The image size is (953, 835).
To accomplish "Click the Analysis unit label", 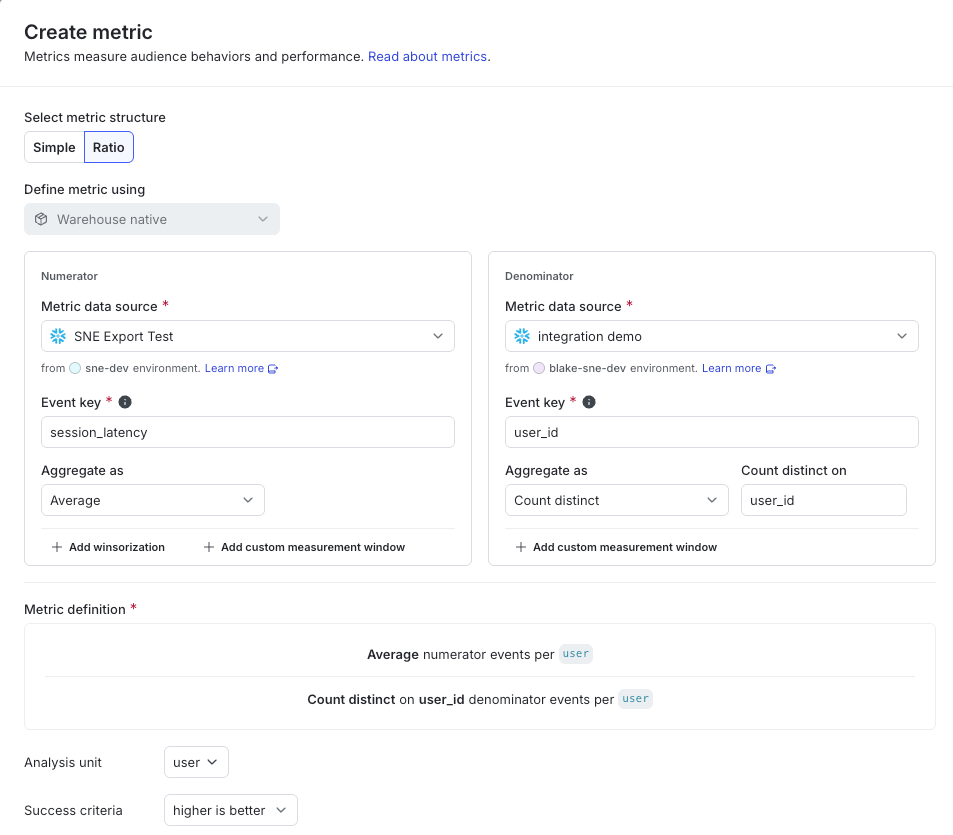I will pos(63,762).
